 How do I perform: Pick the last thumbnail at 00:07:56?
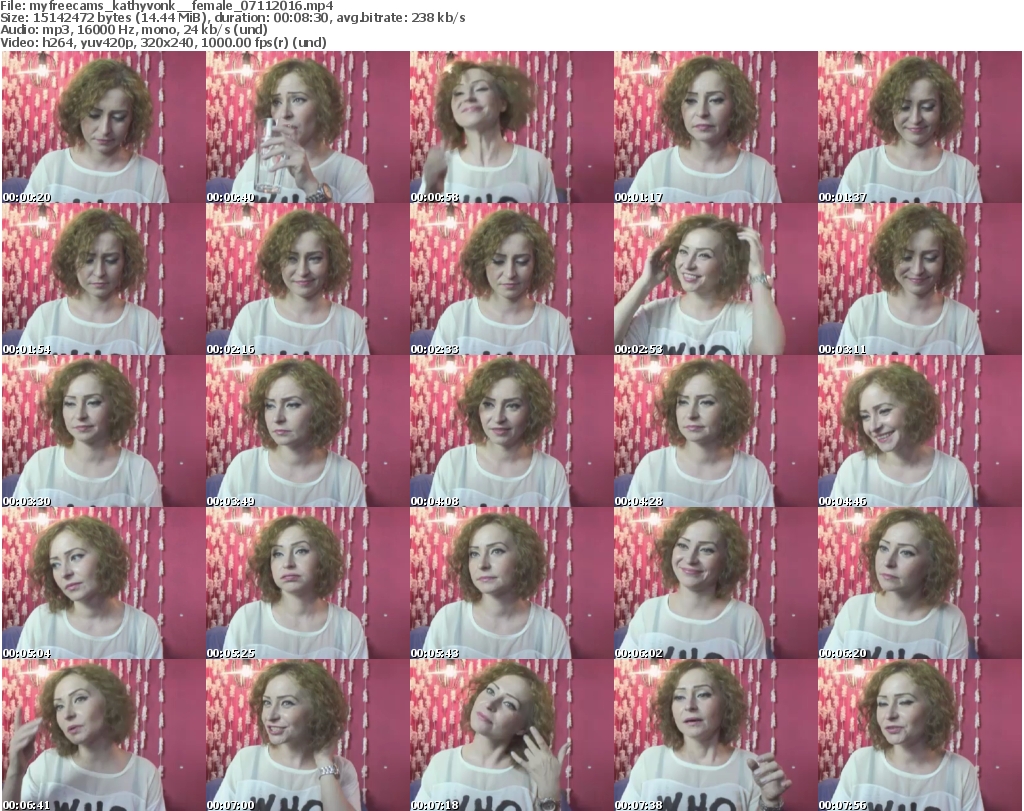tap(918, 735)
